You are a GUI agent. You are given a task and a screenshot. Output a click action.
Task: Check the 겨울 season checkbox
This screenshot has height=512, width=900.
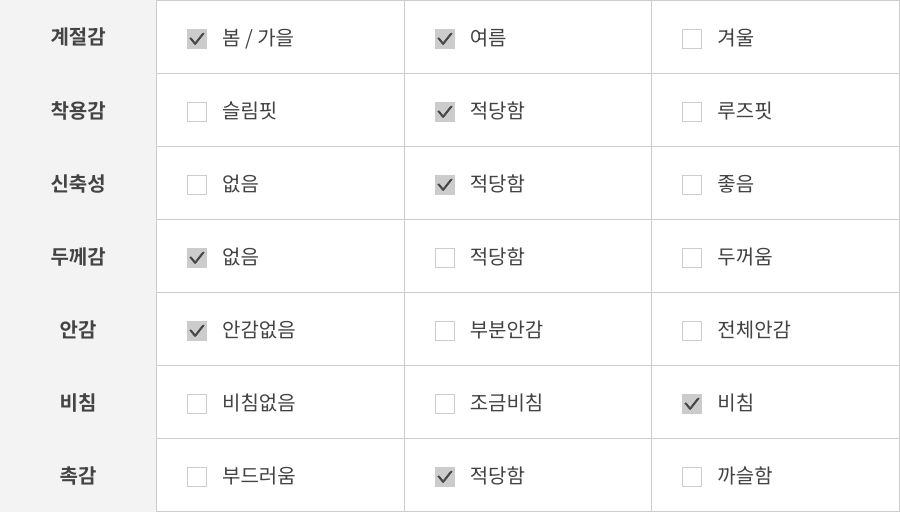click(692, 39)
